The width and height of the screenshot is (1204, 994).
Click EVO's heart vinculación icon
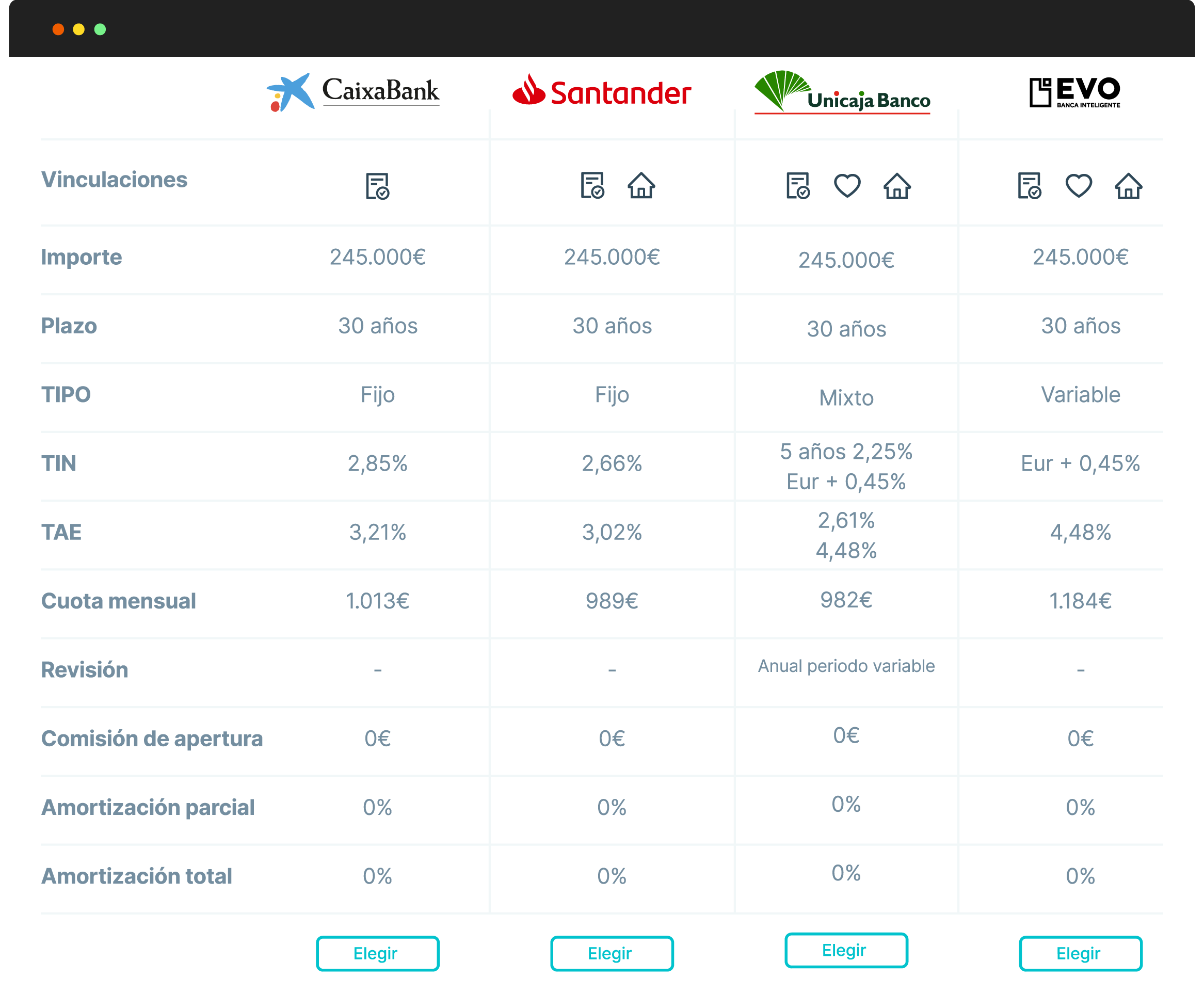click(x=1078, y=185)
